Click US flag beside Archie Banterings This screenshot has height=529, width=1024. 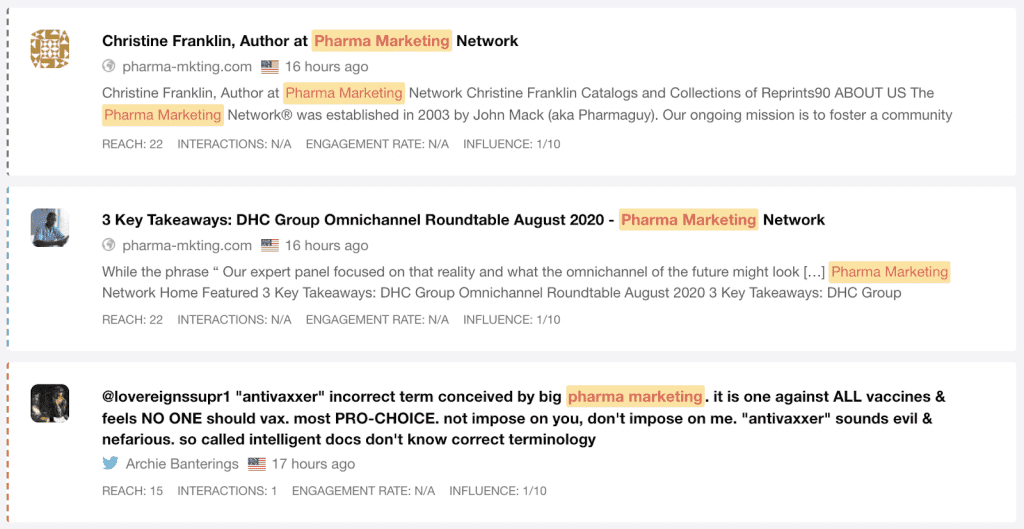[x=257, y=464]
